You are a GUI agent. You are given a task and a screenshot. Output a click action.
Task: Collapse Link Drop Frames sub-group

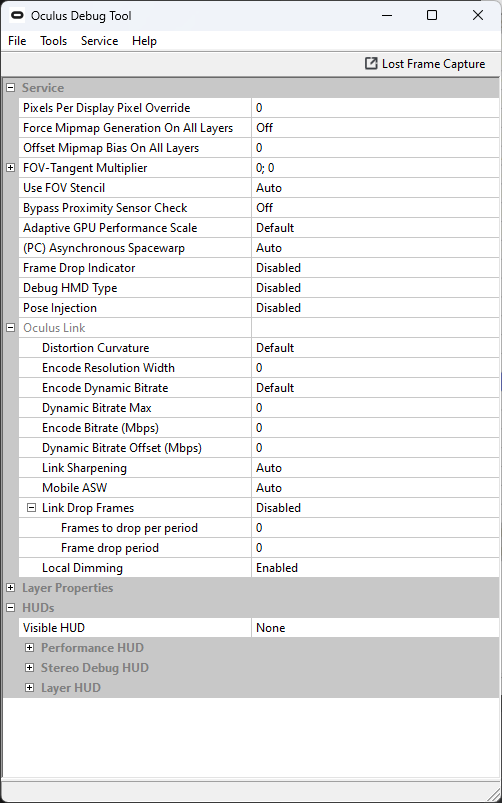click(32, 508)
